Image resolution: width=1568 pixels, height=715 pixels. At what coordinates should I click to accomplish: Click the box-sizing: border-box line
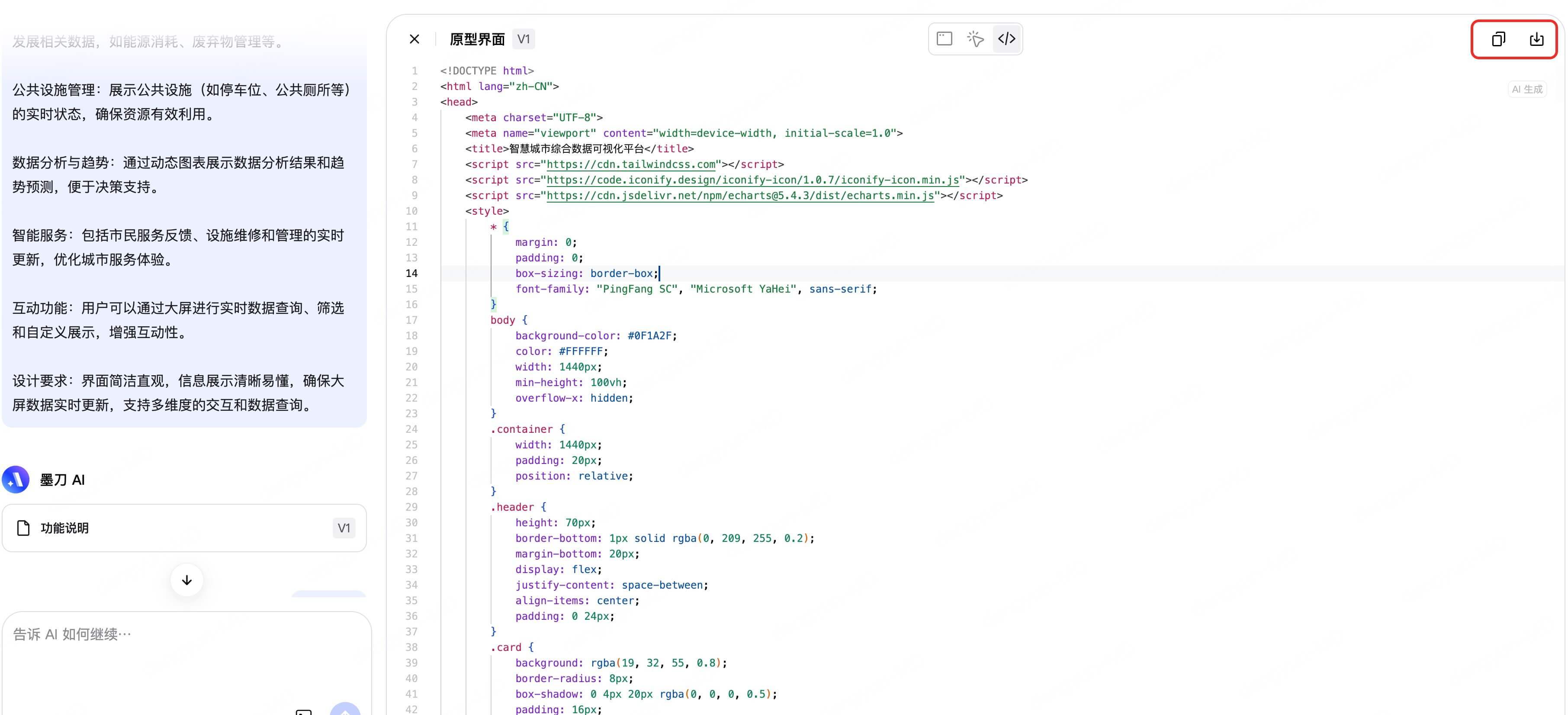click(587, 274)
